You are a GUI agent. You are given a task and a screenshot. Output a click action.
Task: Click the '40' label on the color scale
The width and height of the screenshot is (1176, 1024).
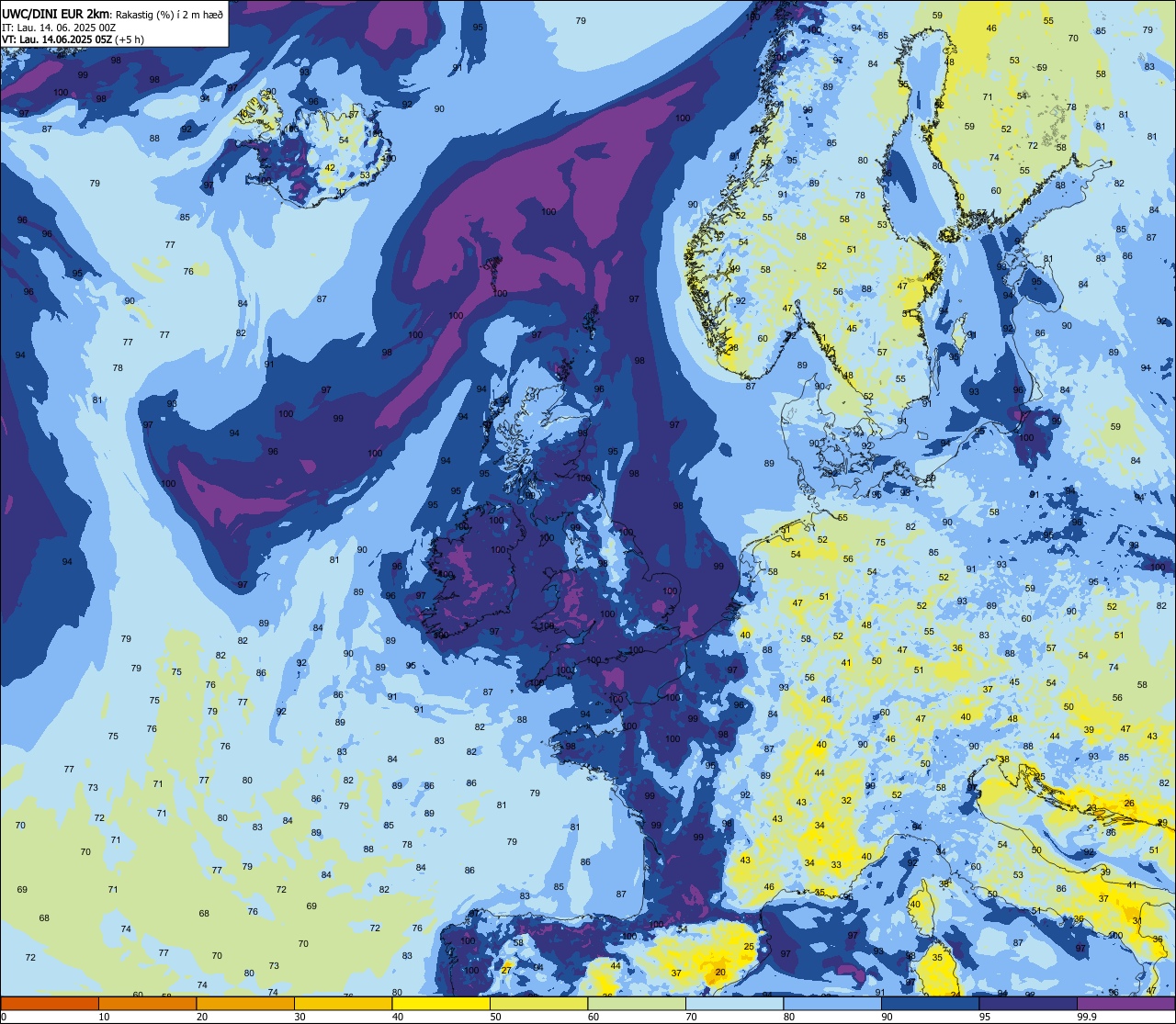(x=398, y=1017)
